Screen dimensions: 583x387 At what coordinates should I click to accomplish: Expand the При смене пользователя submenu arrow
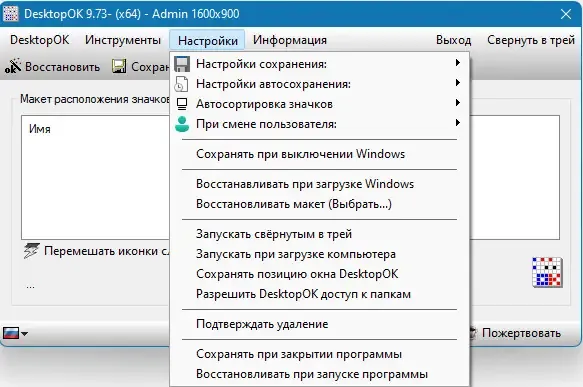coord(458,123)
